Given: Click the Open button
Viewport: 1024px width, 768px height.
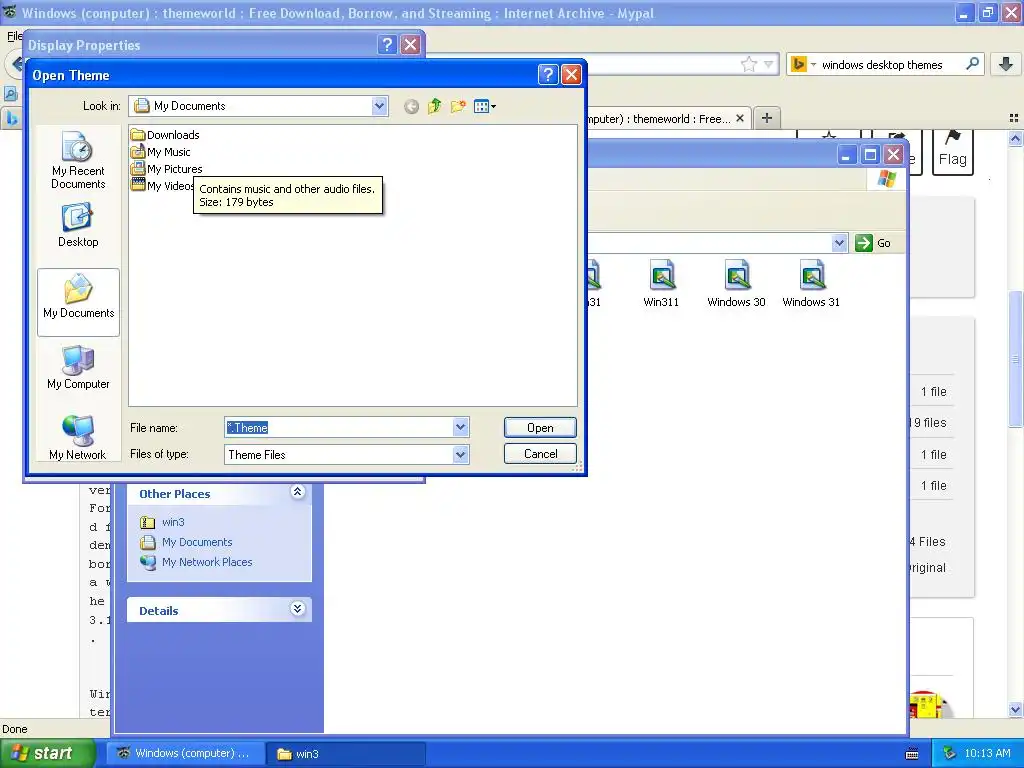Looking at the screenshot, I should click(540, 428).
